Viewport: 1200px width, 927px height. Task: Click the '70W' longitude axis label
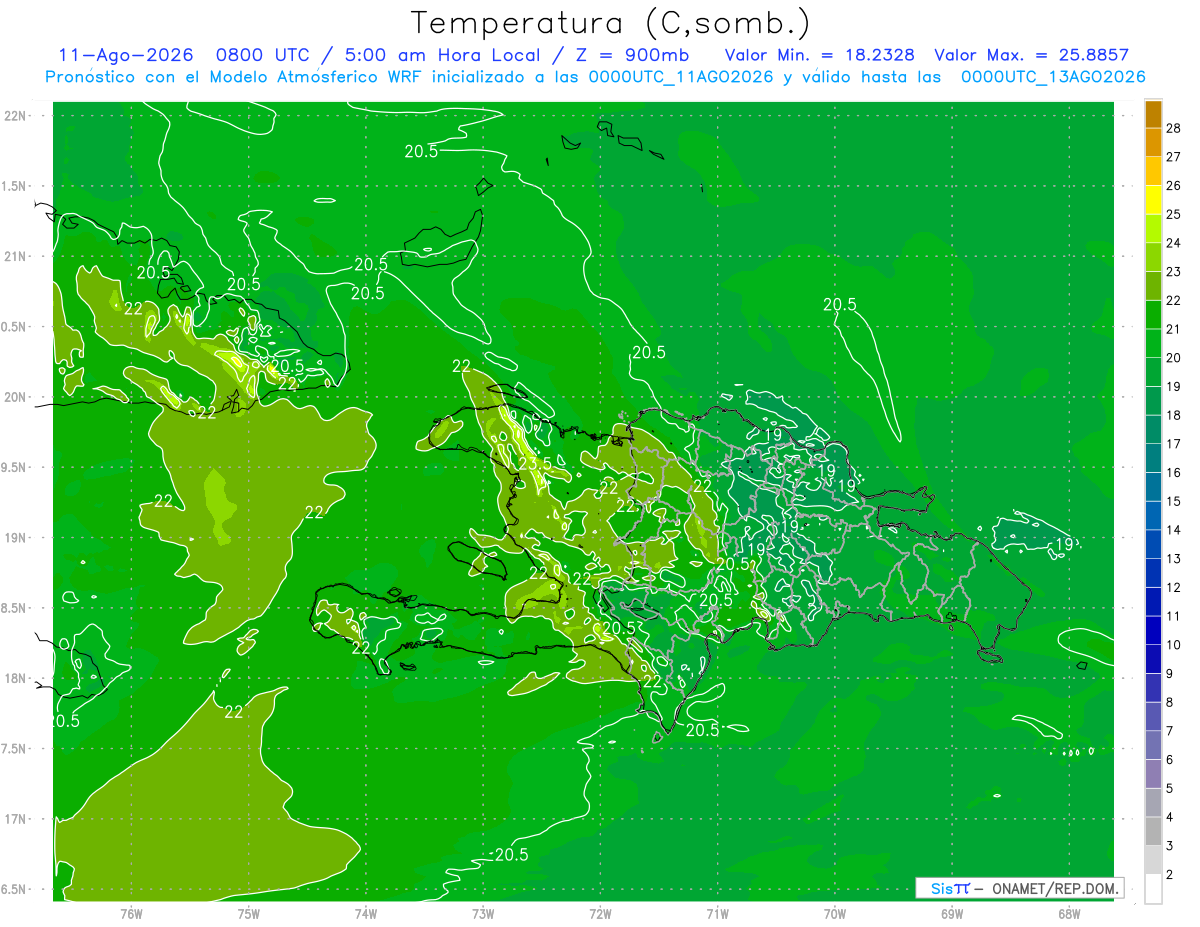tap(835, 913)
